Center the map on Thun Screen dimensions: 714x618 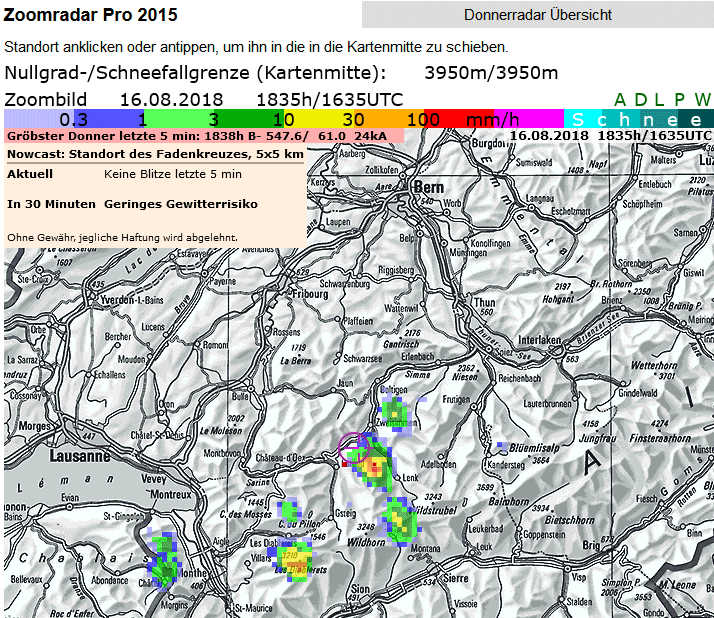485,302
